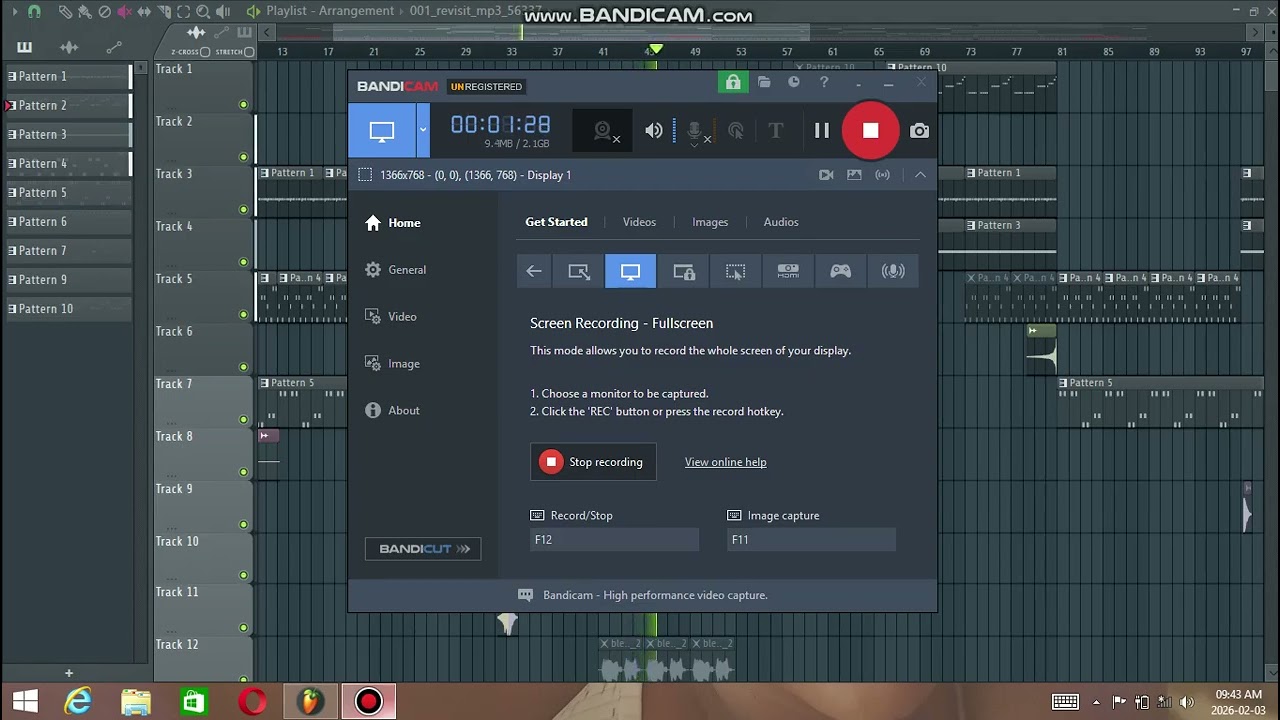This screenshot has height=720, width=1280.
Task: Select HDMI device recording mode
Action: coord(788,271)
